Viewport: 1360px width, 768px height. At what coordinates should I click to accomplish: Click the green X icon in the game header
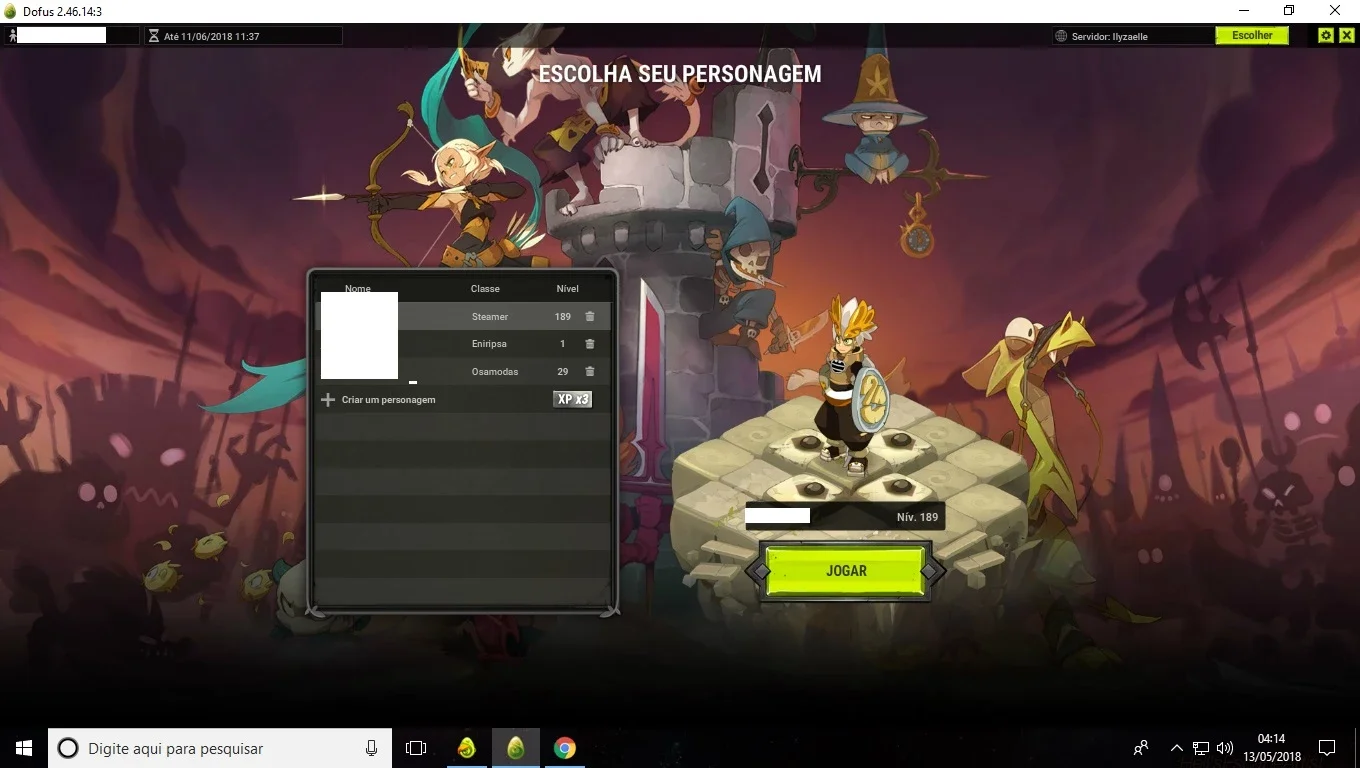(1346, 35)
